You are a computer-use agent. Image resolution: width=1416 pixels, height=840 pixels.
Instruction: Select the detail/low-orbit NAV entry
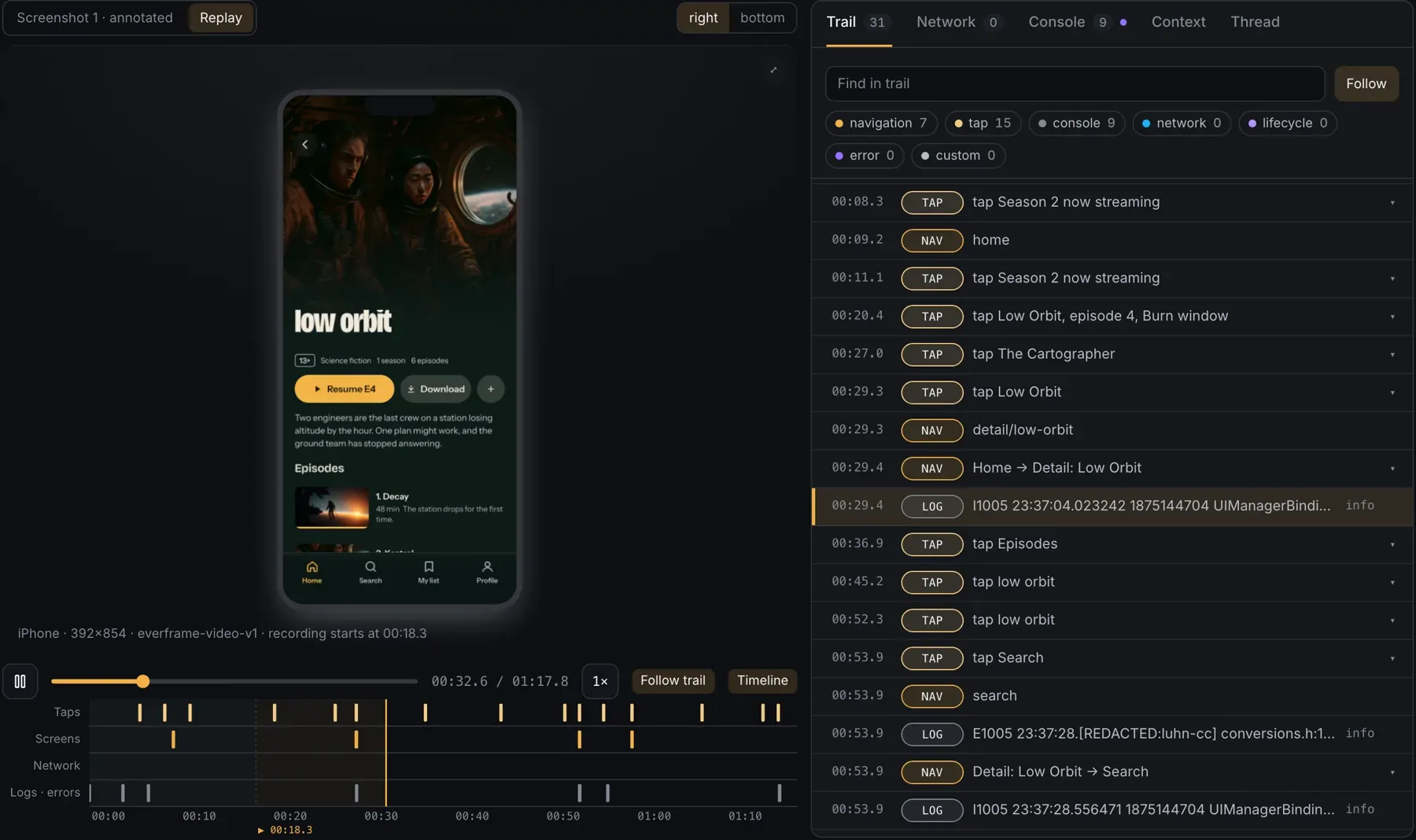pyautogui.click(x=1112, y=430)
